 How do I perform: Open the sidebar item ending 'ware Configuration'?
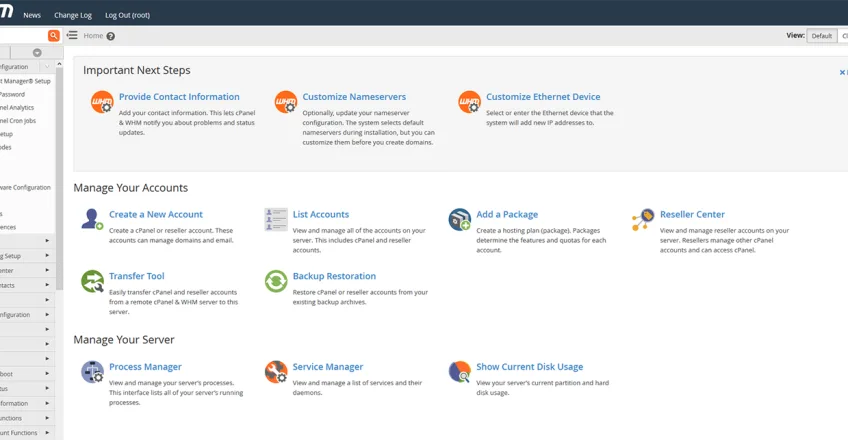(x=25, y=188)
